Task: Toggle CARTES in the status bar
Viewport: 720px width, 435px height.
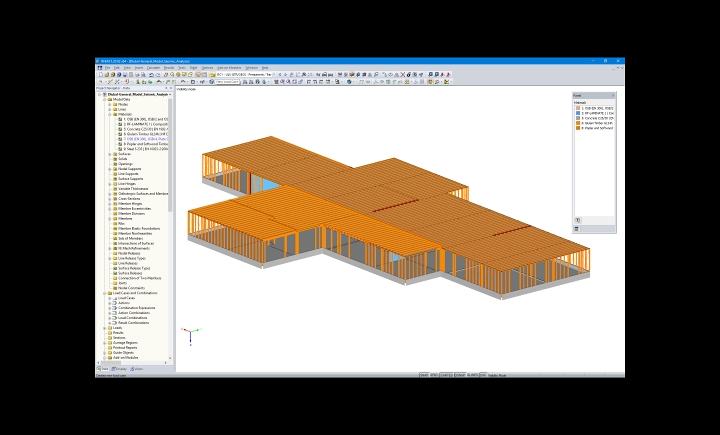Action: pos(446,375)
